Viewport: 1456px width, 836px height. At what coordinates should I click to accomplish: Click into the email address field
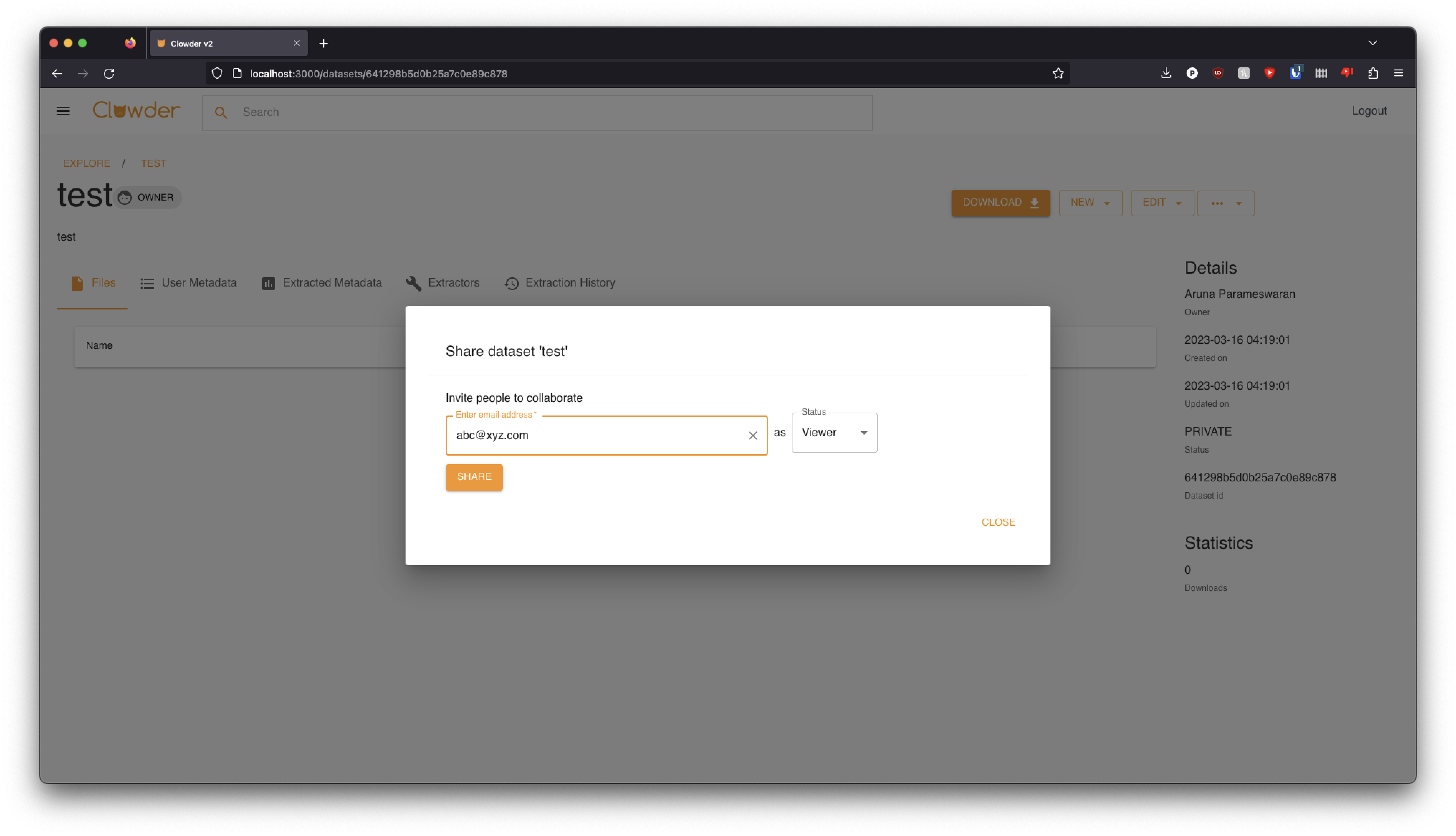pos(594,435)
